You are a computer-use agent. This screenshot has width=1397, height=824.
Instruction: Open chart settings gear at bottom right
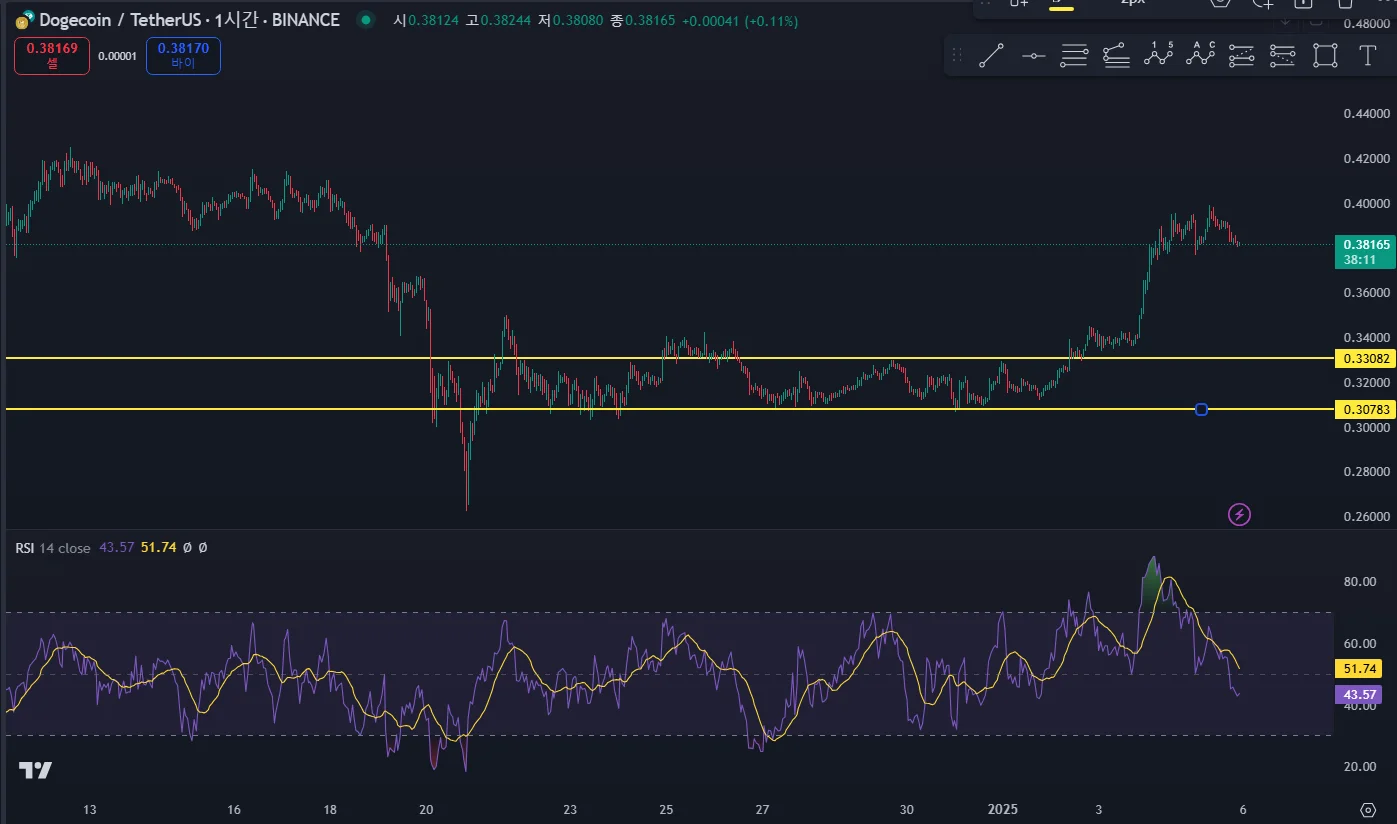tap(1368, 809)
